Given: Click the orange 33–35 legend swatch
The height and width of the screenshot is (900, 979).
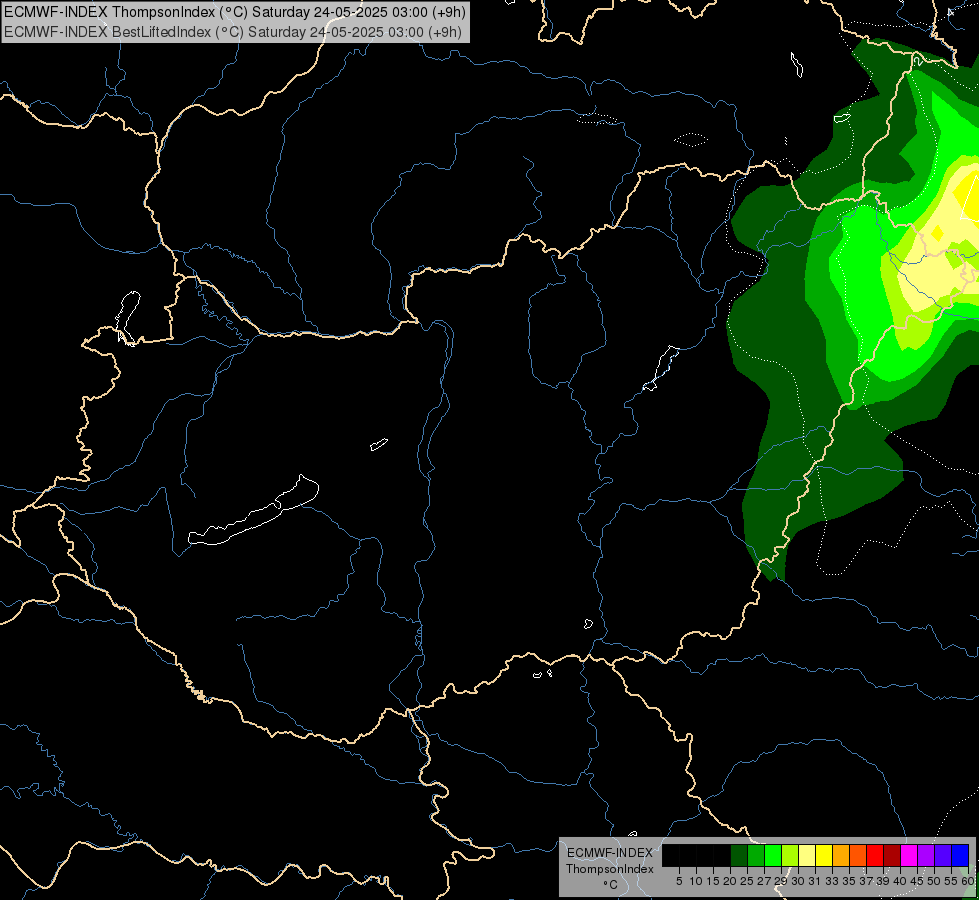Looking at the screenshot, I should coord(841,856).
